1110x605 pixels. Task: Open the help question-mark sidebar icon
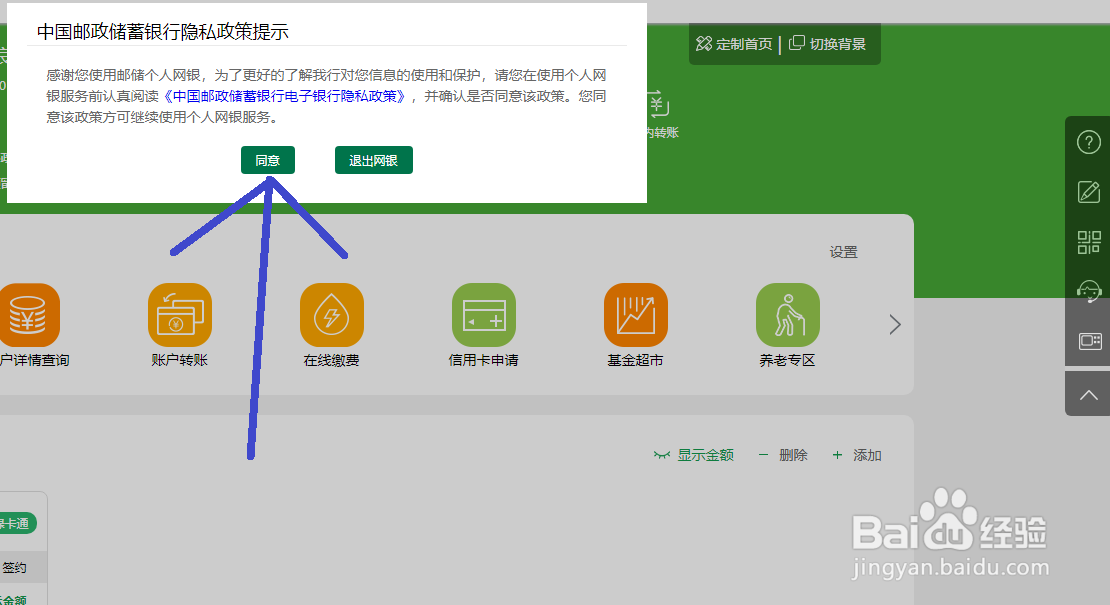[x=1089, y=142]
